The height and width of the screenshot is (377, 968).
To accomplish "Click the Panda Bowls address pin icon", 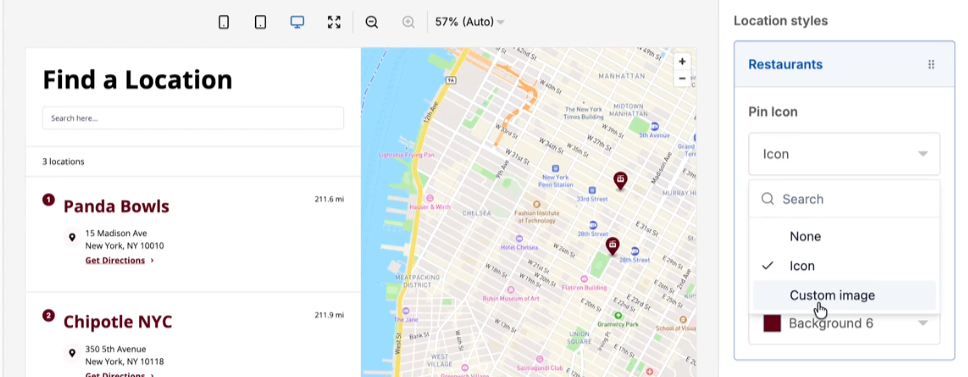I will click(x=72, y=238).
